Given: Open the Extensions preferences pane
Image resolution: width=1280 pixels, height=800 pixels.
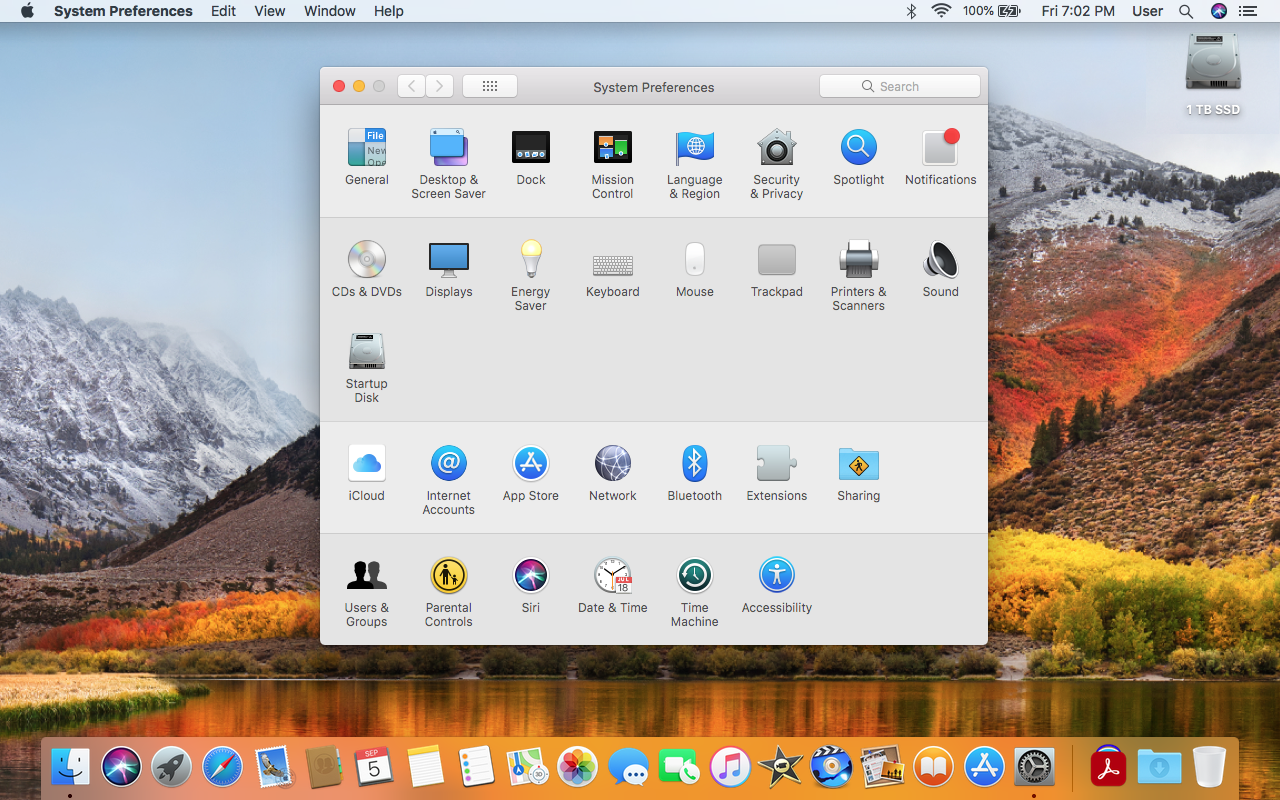Looking at the screenshot, I should [x=777, y=473].
